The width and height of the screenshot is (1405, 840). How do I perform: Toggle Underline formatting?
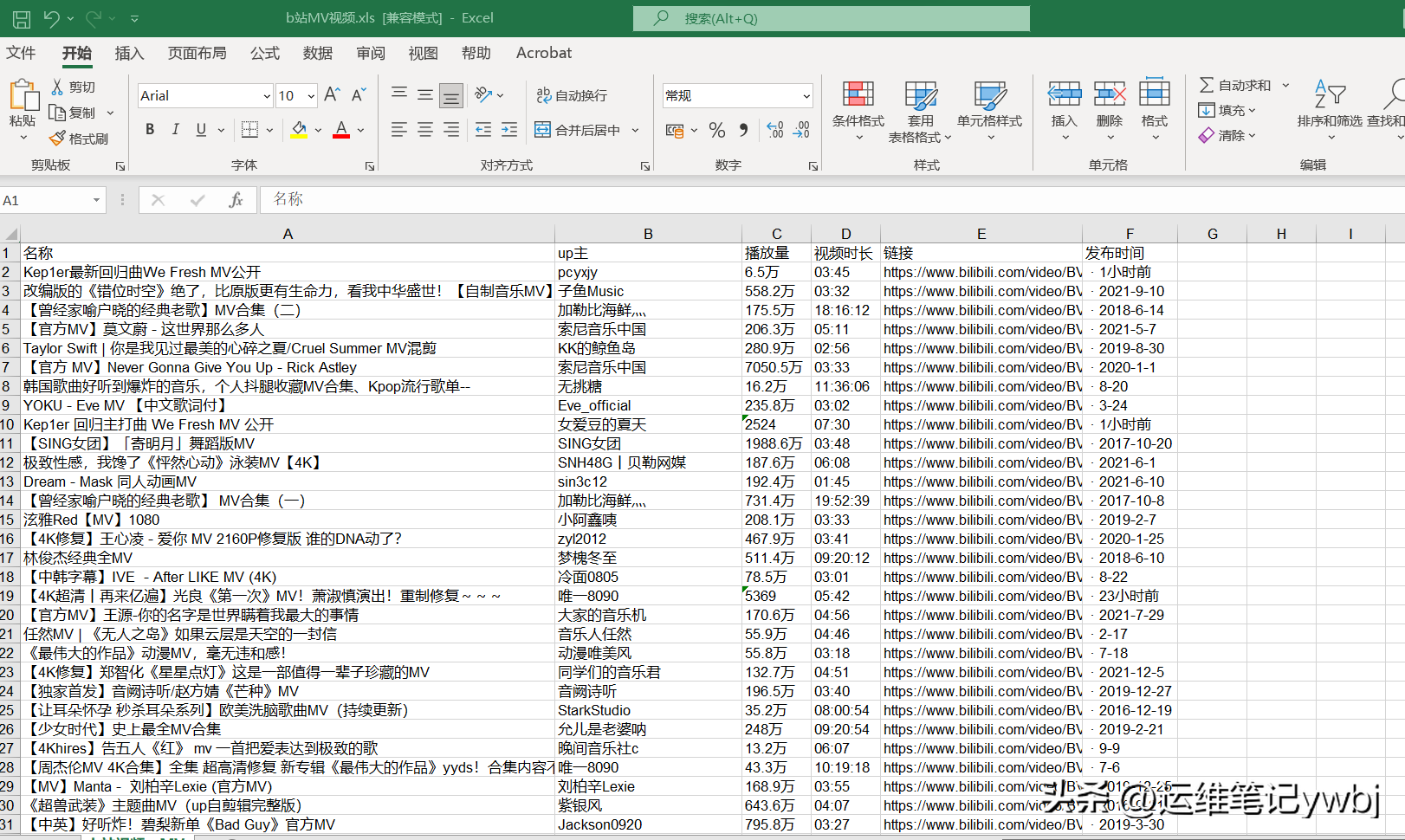click(x=201, y=130)
